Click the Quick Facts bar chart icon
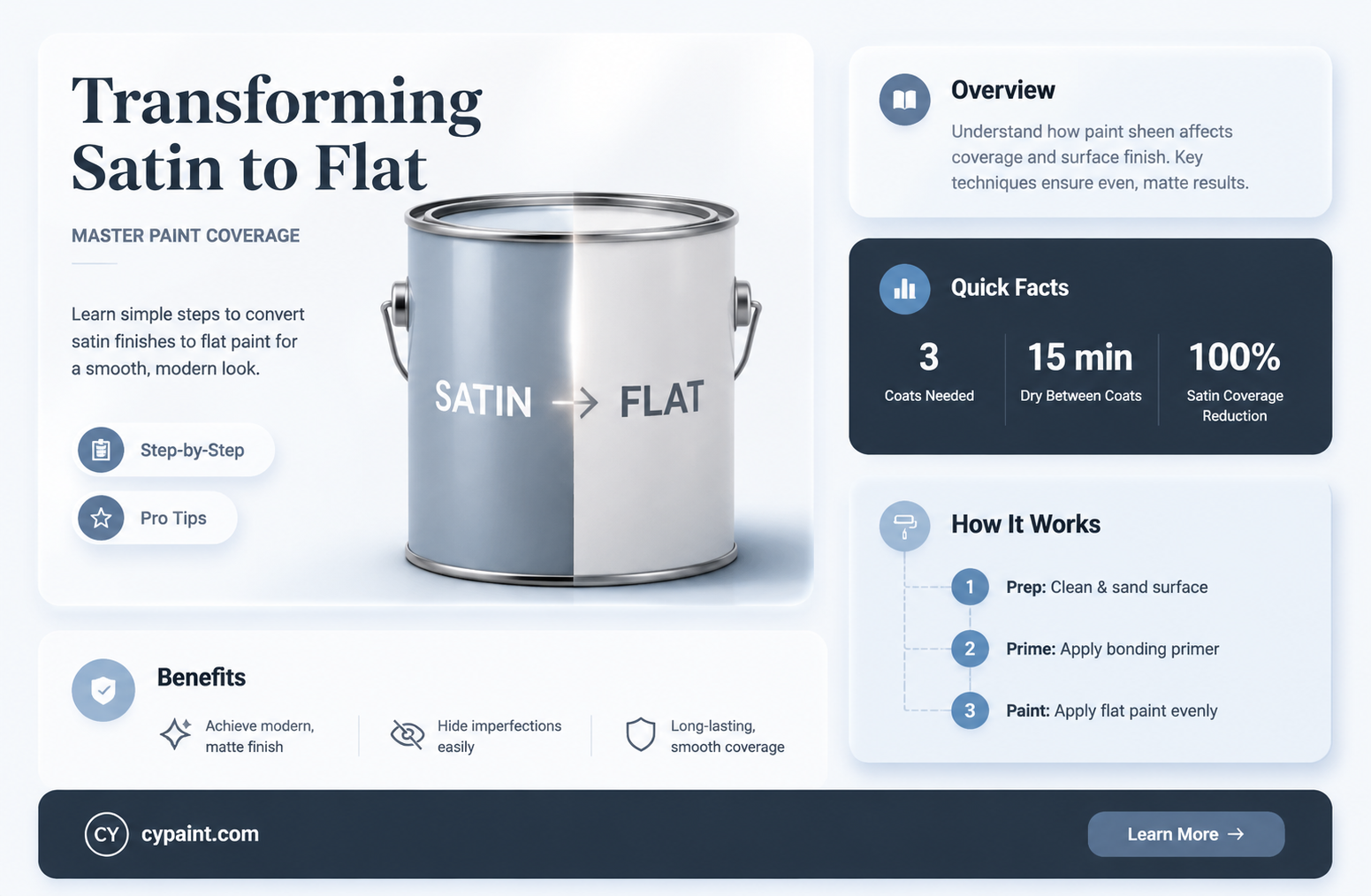Screen dimensions: 1371x896 pyautogui.click(x=904, y=288)
